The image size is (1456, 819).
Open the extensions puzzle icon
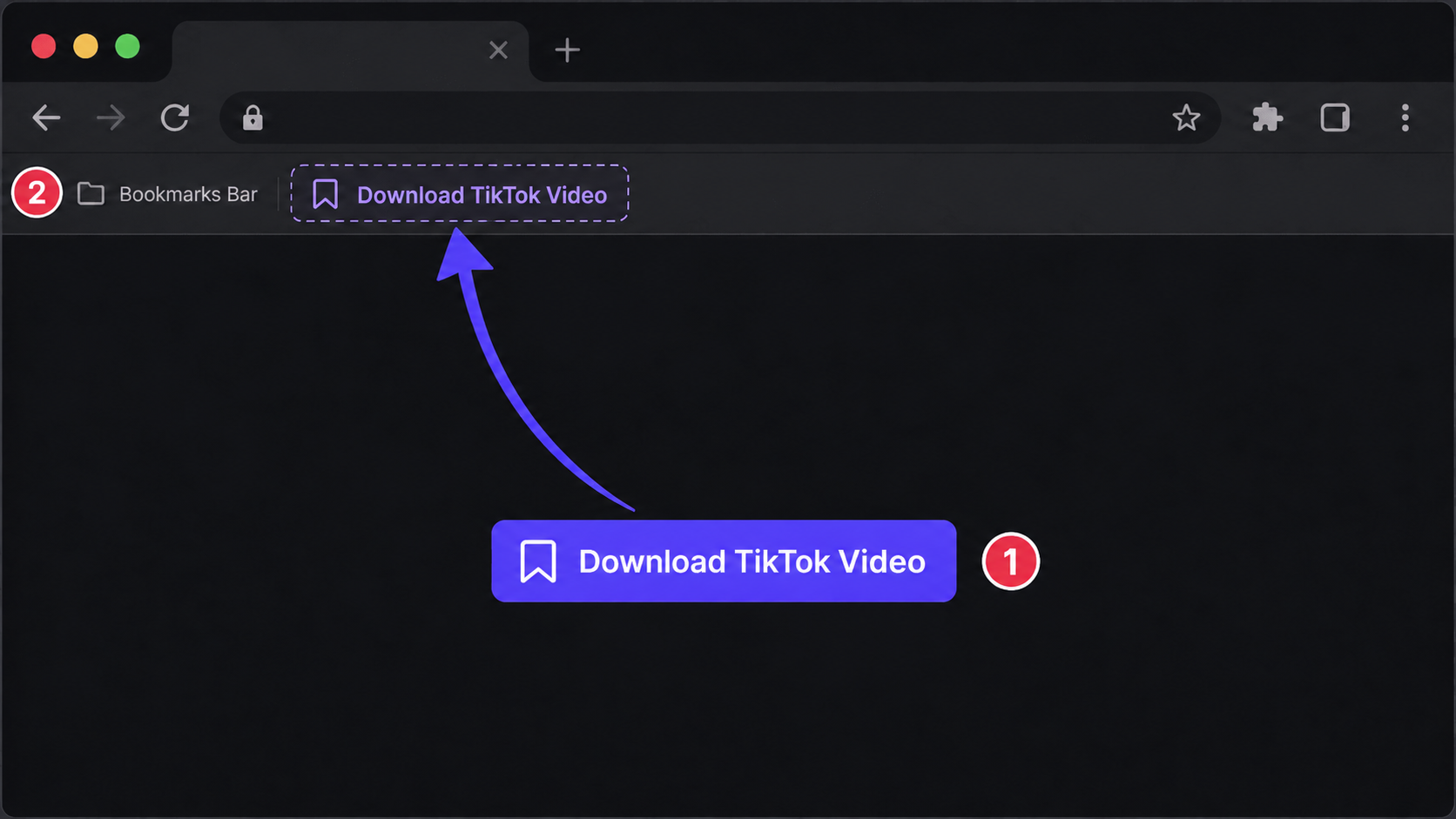click(x=1267, y=117)
